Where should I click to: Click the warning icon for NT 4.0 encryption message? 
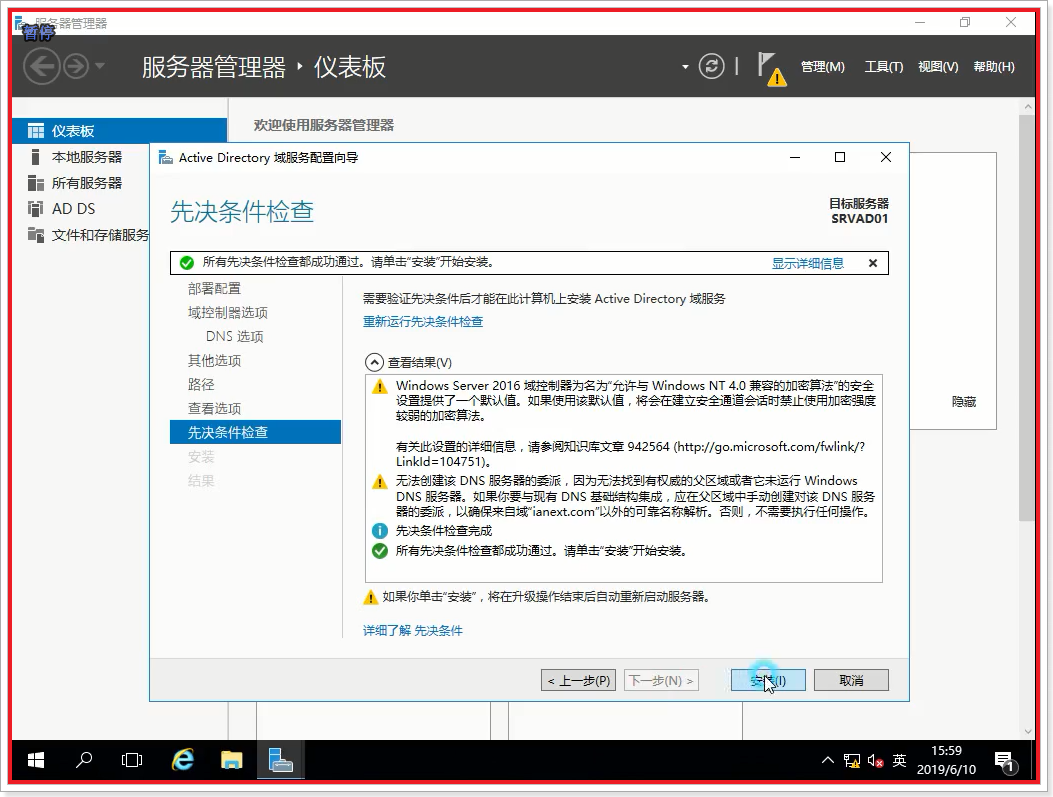tap(379, 387)
